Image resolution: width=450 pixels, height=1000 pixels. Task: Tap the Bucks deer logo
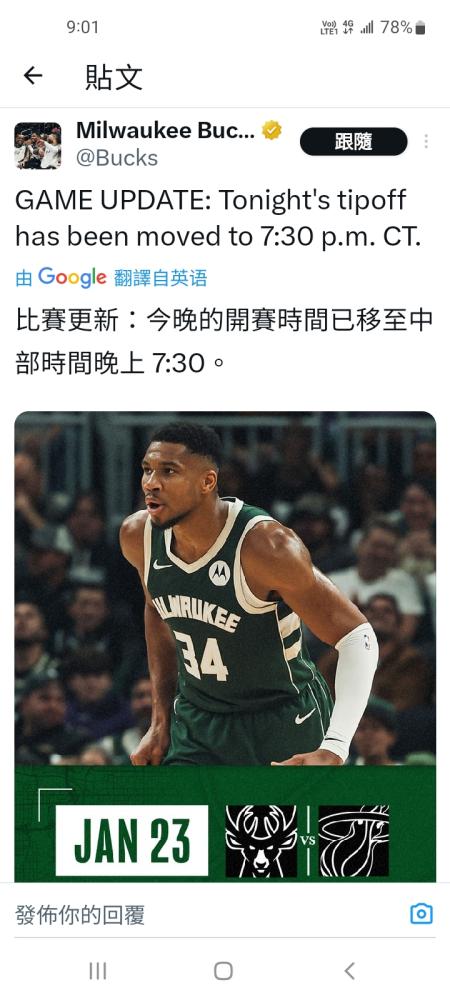pos(261,841)
